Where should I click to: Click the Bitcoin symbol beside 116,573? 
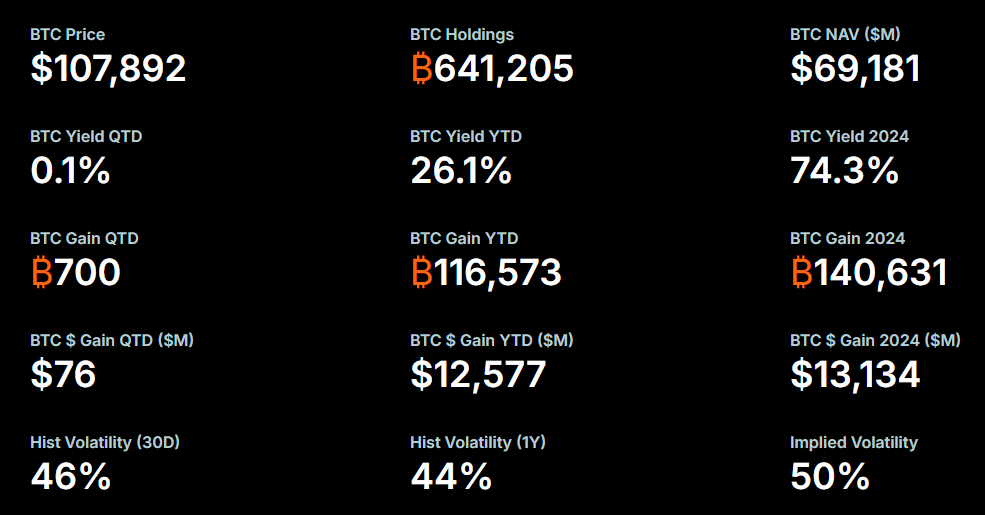[x=421, y=272]
